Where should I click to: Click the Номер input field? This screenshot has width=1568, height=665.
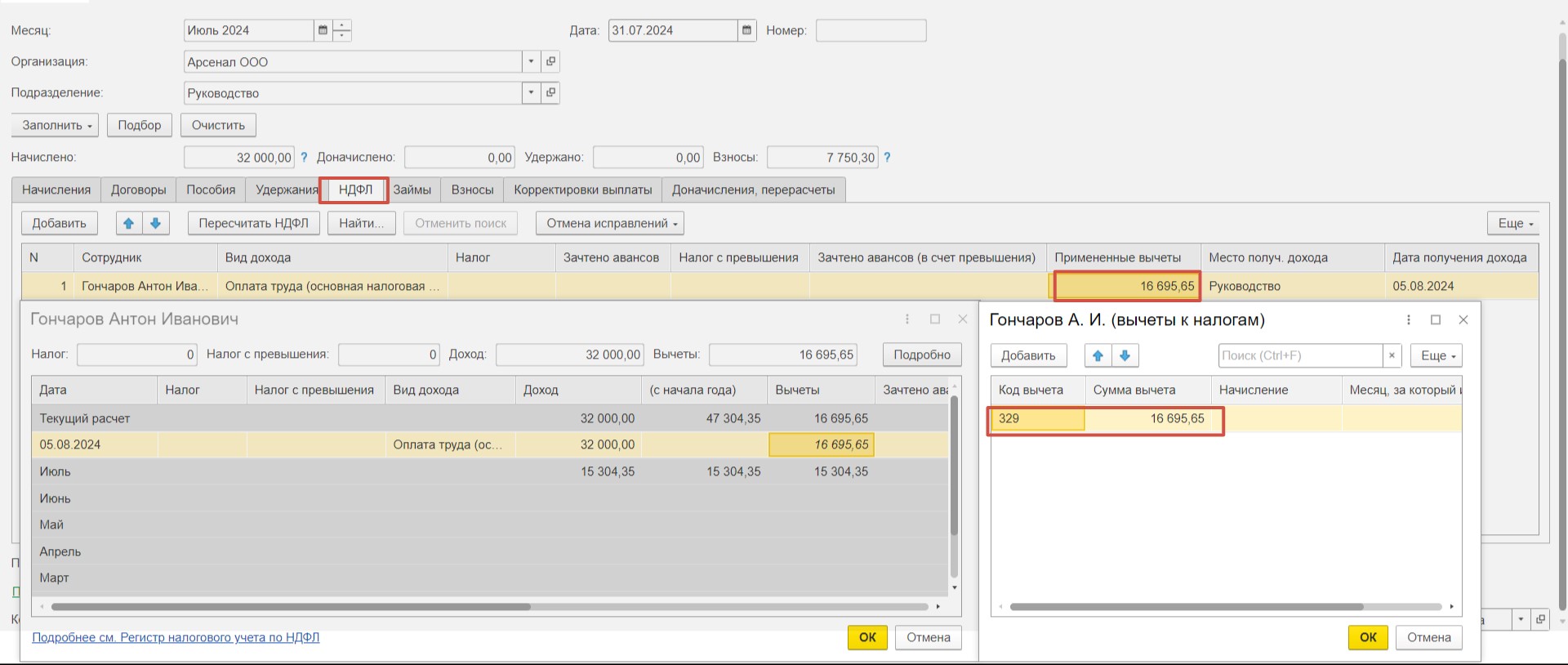871,30
